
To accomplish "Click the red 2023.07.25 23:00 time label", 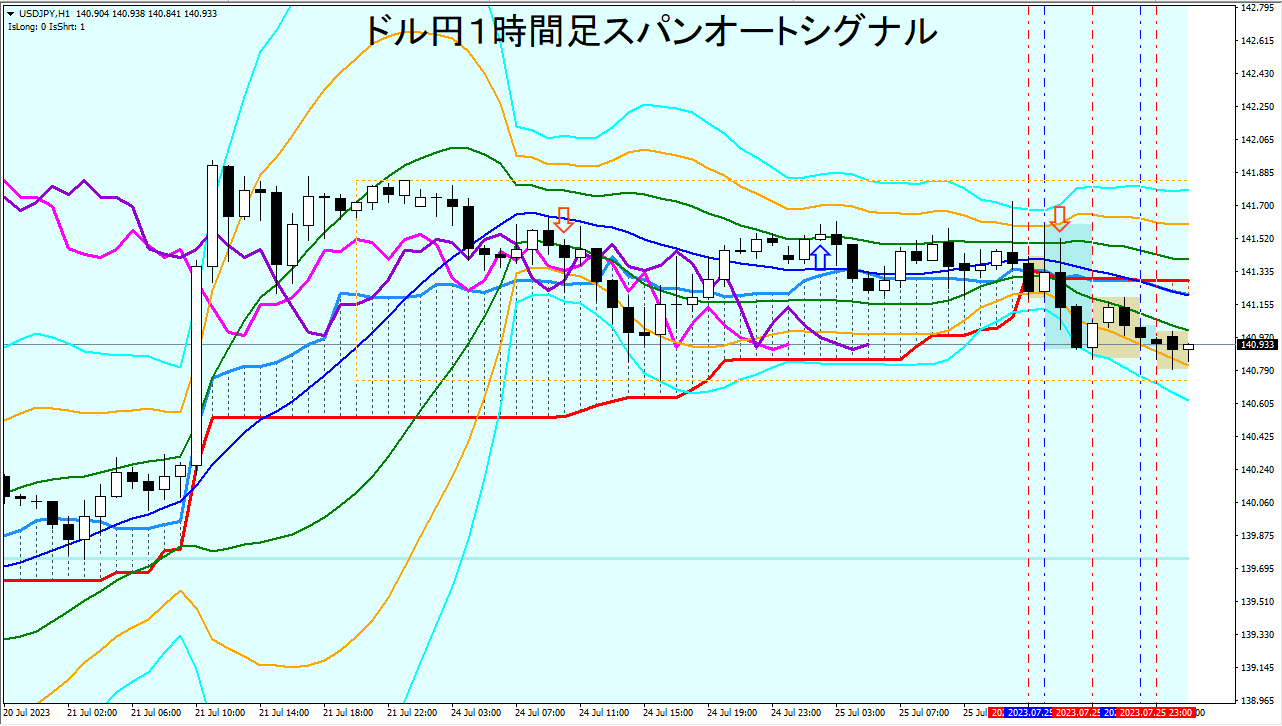I will pos(1156,712).
